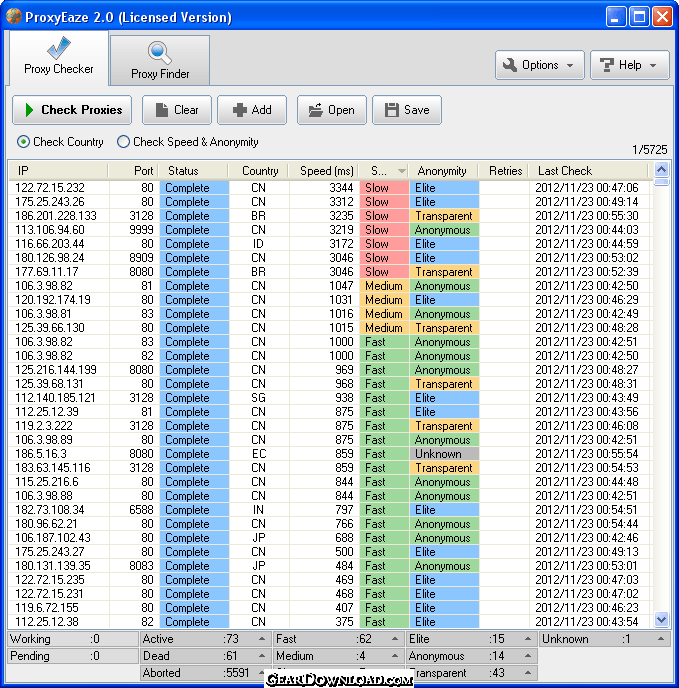Click Medium speed cell of 120.192.174.19
Viewport: 679px width, 688px height.
click(384, 300)
